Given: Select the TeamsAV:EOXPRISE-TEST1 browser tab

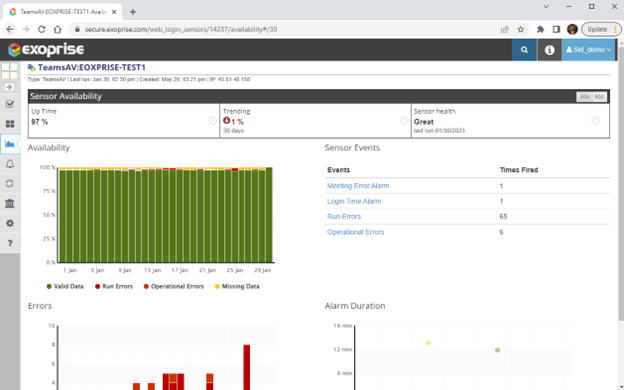Looking at the screenshot, I should (62, 12).
